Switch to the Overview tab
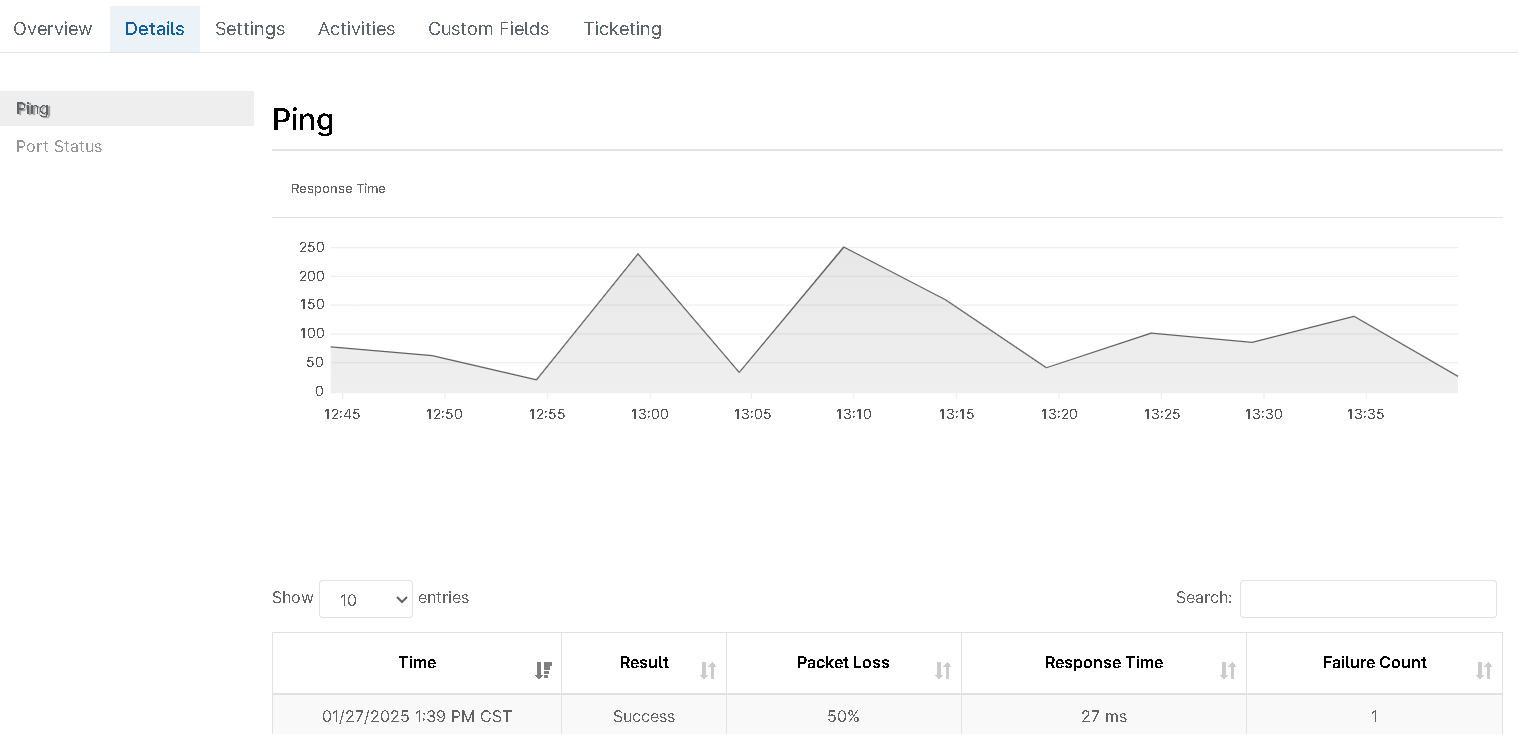This screenshot has width=1518, height=746. (x=52, y=28)
